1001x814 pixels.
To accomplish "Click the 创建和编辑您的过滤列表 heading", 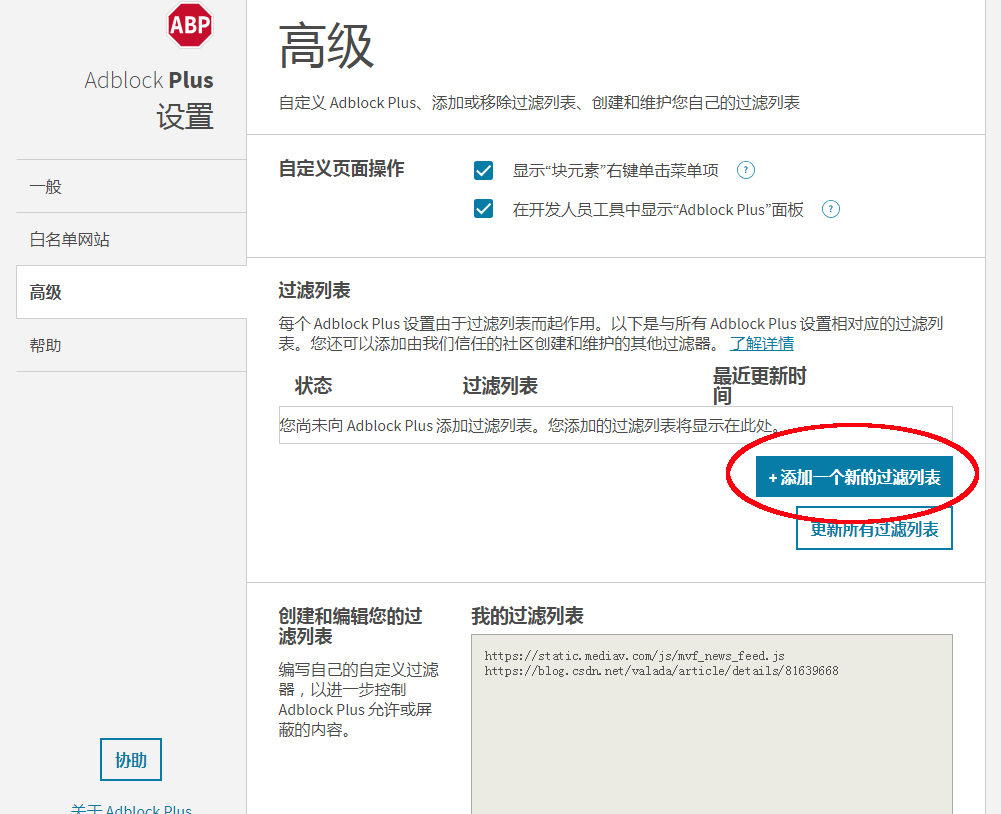I will coord(350,626).
